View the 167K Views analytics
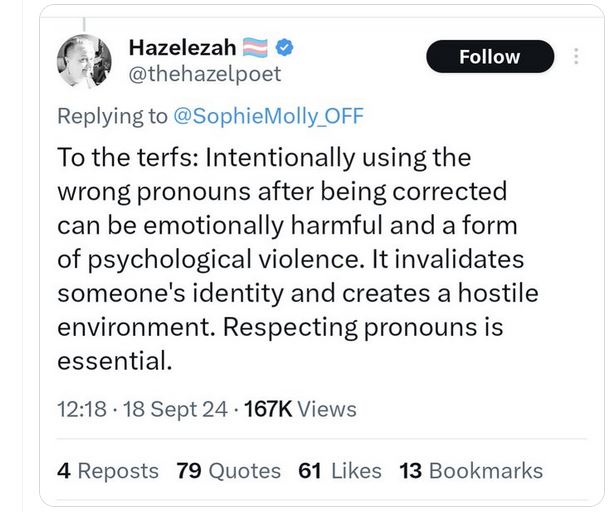The image size is (615, 512). pyautogui.click(x=299, y=408)
